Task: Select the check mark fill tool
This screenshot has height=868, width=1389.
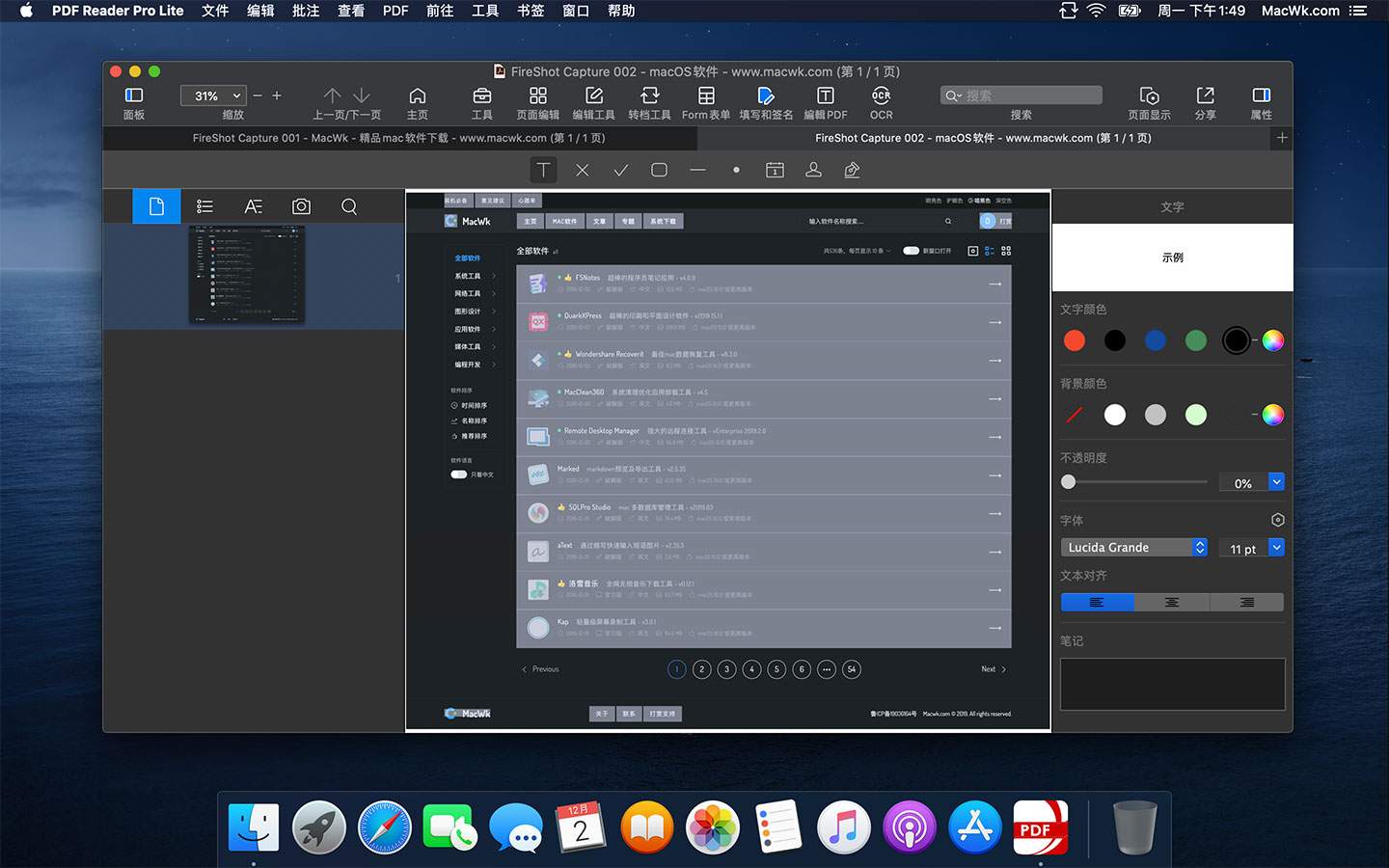Action: pos(621,170)
